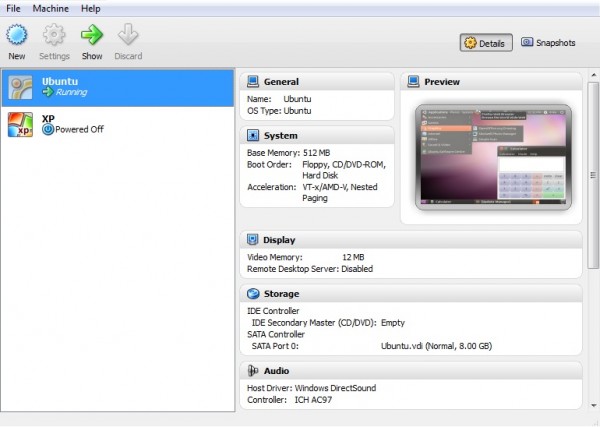Click the green Show arrow icon
This screenshot has height=427, width=600.
pyautogui.click(x=92, y=35)
